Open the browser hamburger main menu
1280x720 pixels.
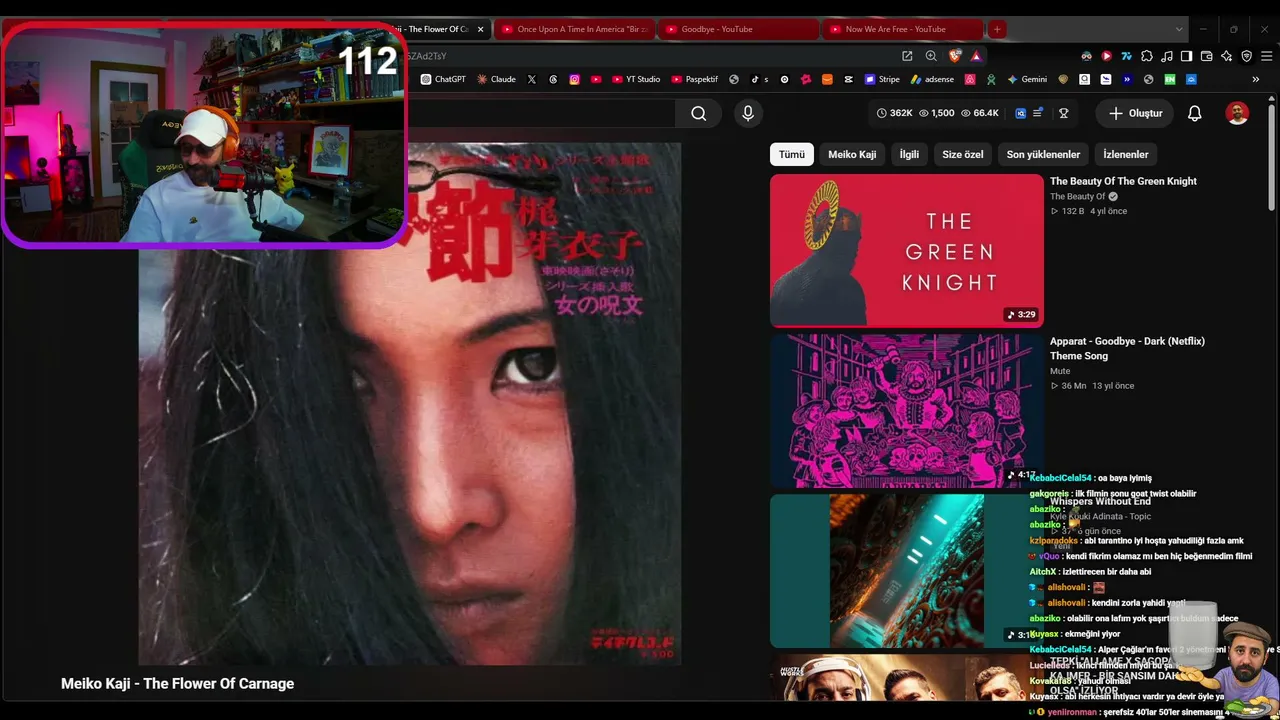1266,56
